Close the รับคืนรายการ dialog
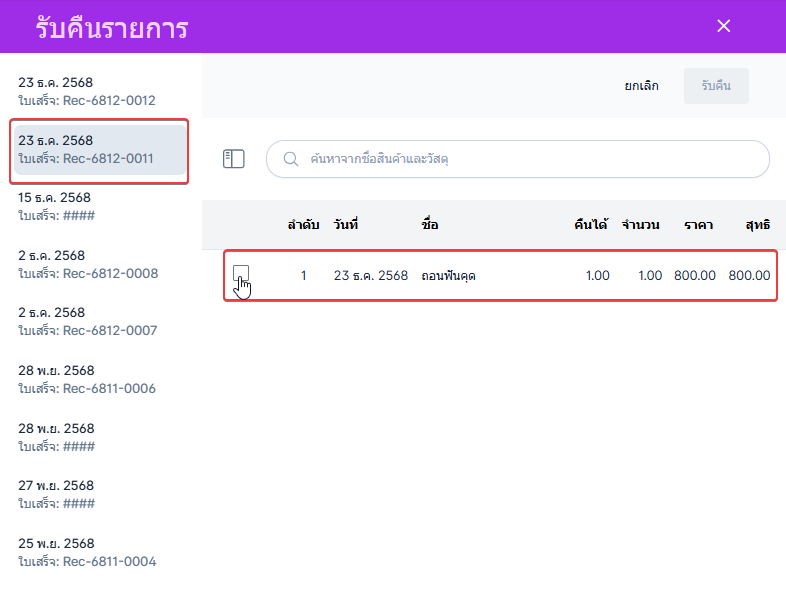Viewport: 786px width, 608px height. (723, 26)
